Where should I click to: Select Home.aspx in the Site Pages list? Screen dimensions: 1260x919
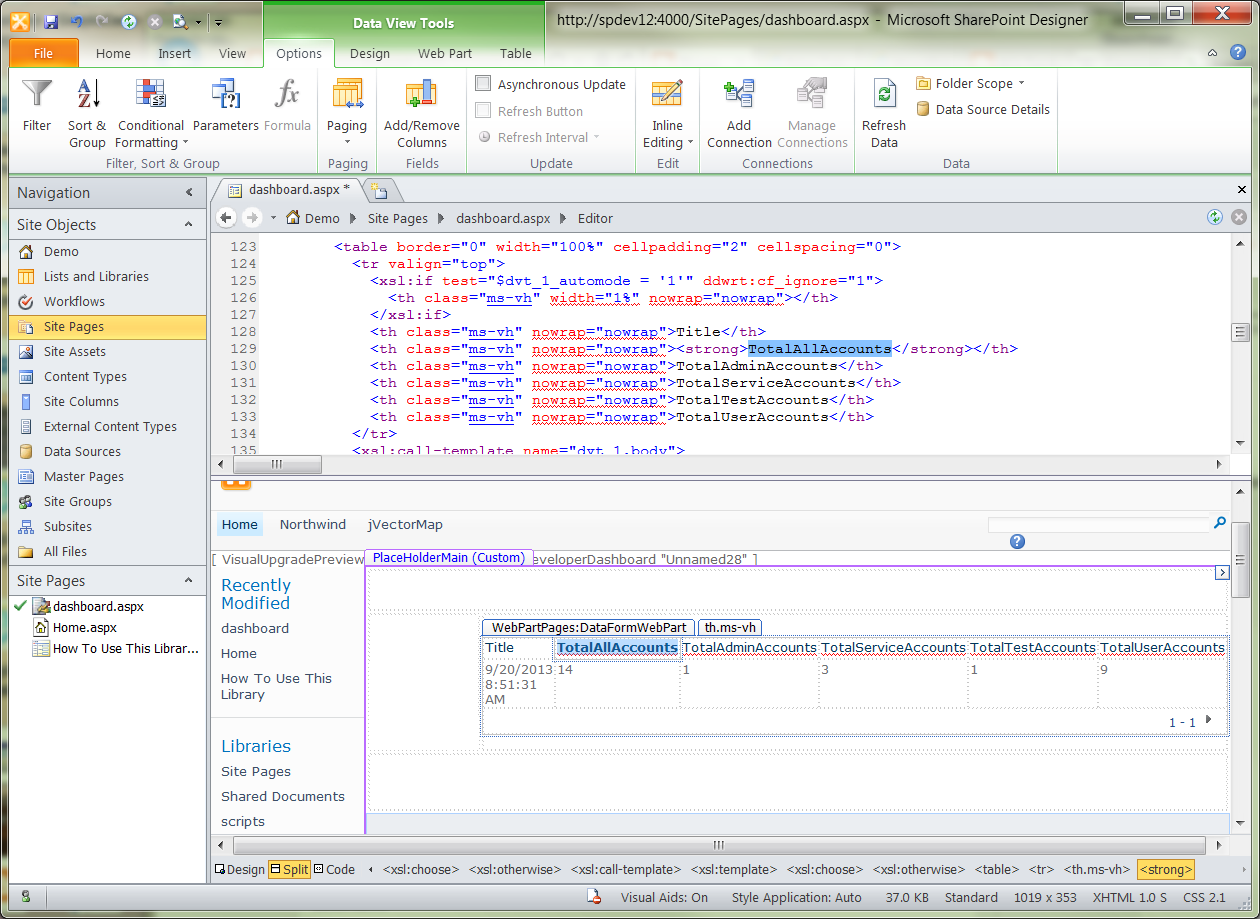85,628
